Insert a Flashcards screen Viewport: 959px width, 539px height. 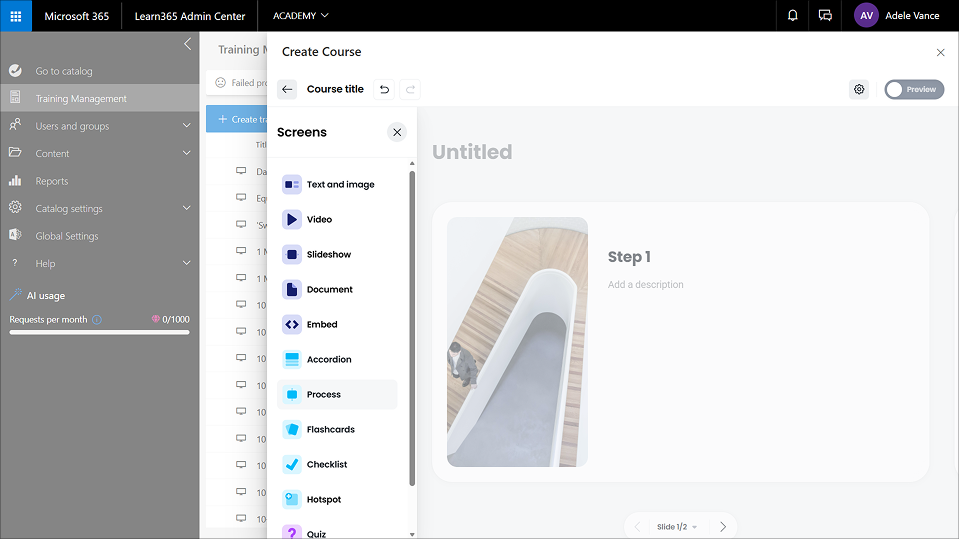(330, 429)
